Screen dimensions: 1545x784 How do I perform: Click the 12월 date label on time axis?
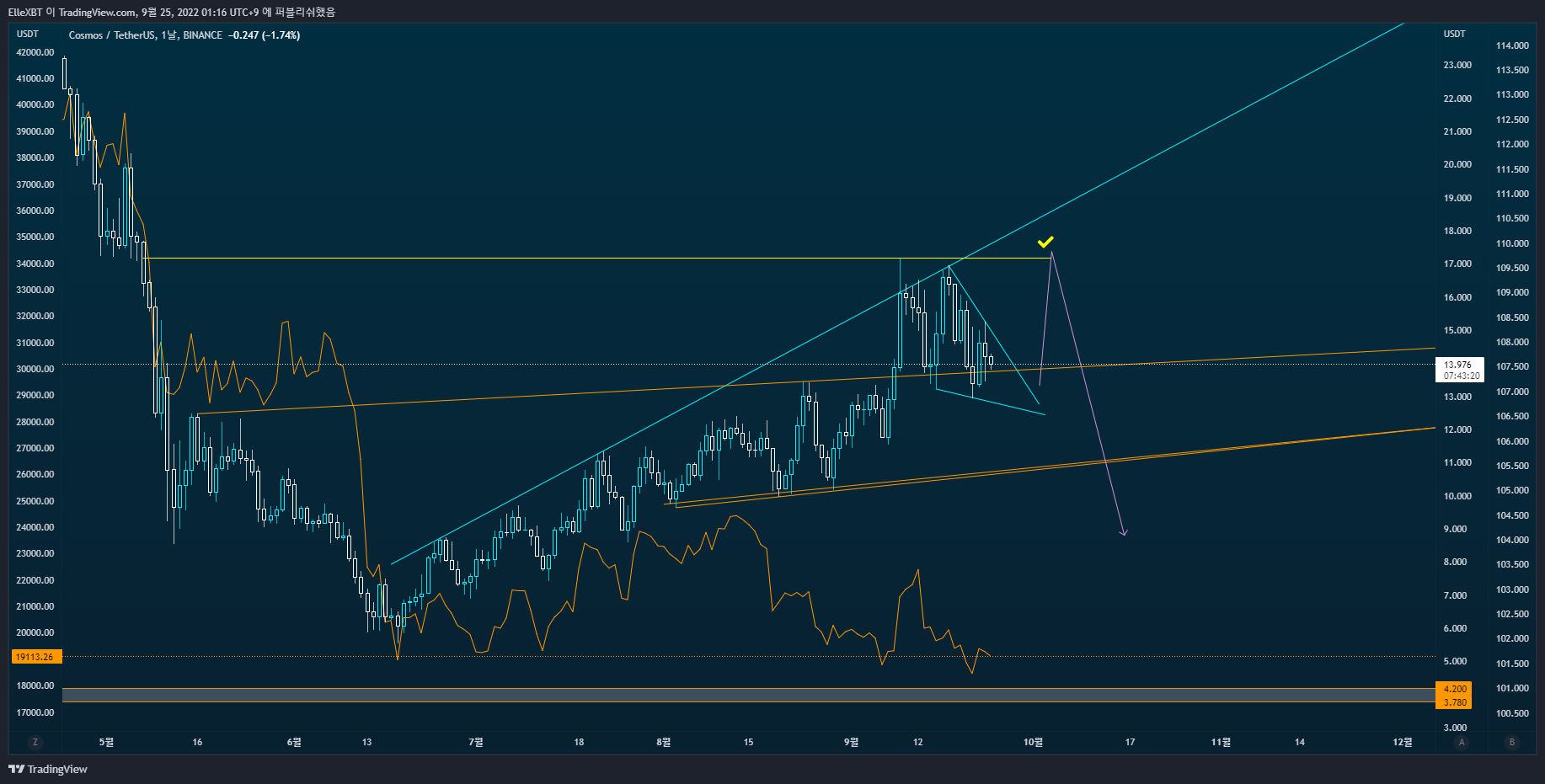1403,742
